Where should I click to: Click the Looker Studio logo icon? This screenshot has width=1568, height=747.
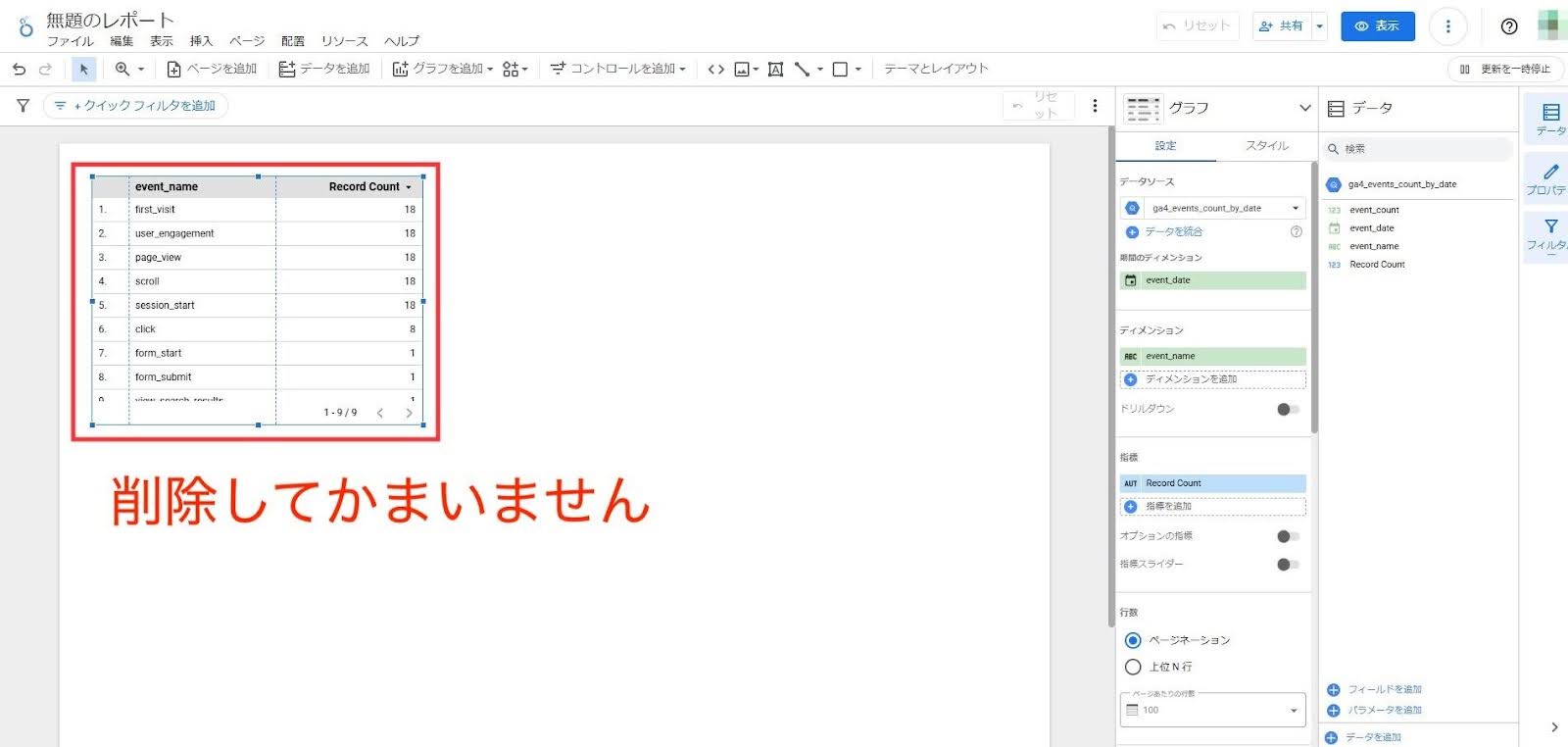[x=25, y=26]
